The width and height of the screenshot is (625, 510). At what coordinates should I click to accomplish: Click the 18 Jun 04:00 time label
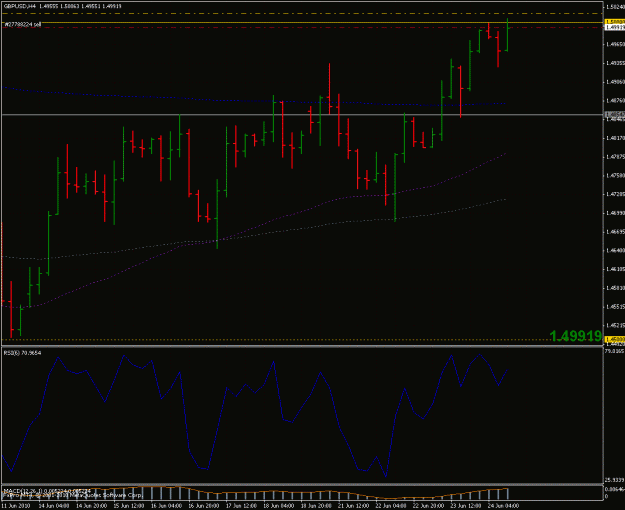pyautogui.click(x=278, y=506)
